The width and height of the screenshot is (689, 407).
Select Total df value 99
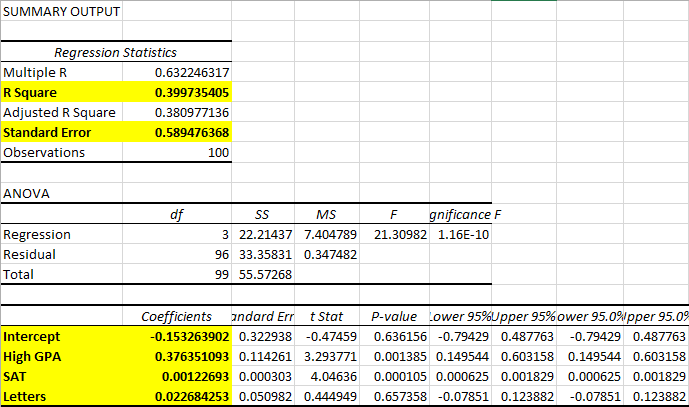[177, 274]
